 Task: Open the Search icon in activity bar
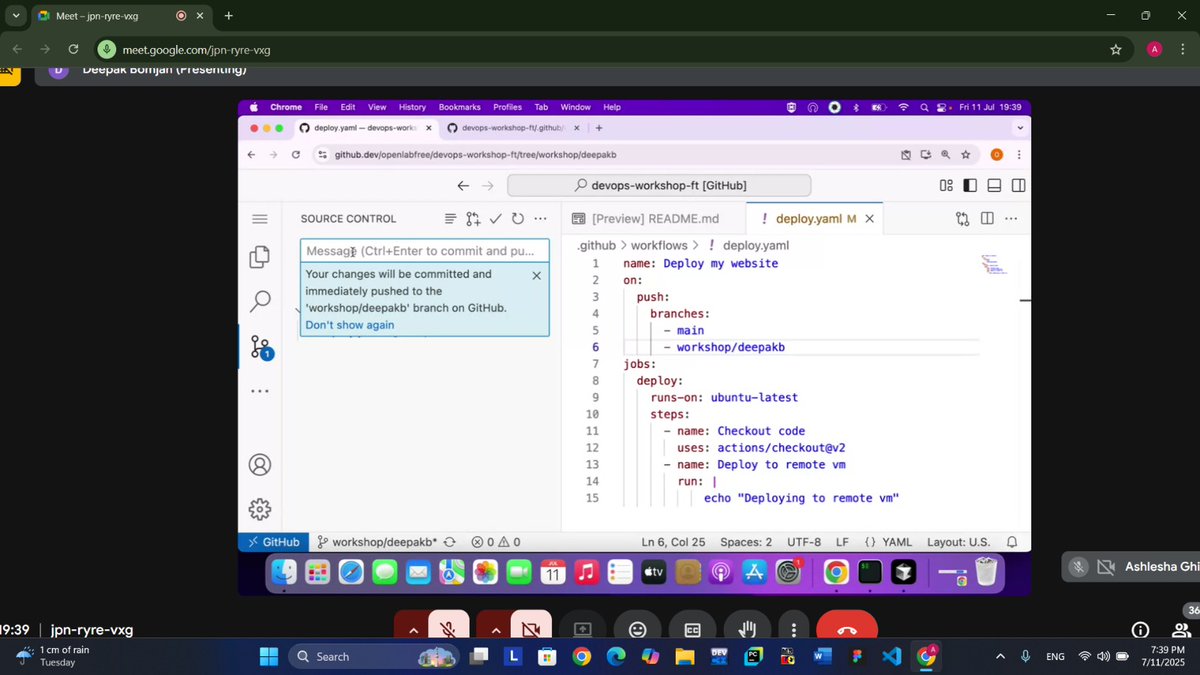[260, 301]
